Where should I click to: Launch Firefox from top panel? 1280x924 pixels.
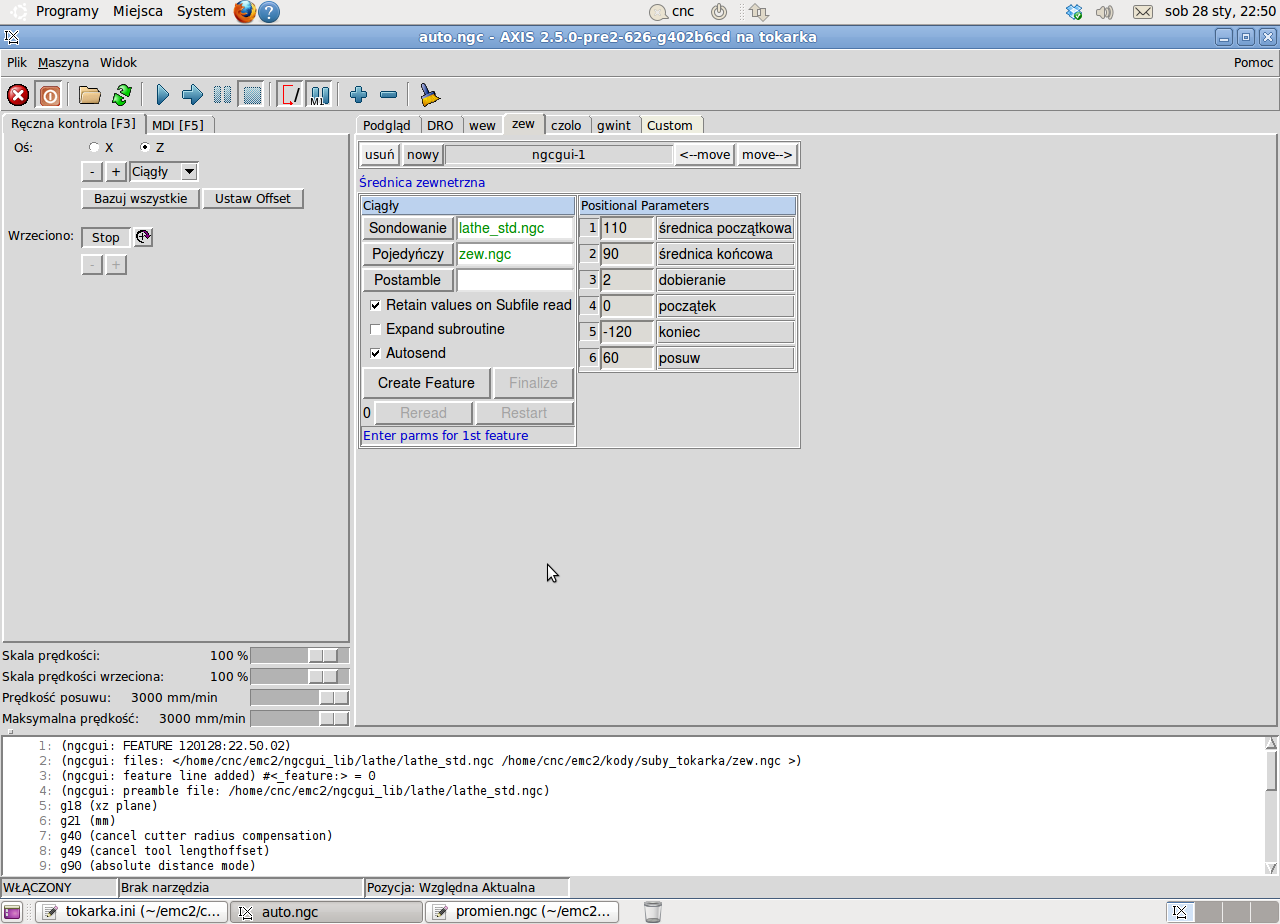pos(245,12)
